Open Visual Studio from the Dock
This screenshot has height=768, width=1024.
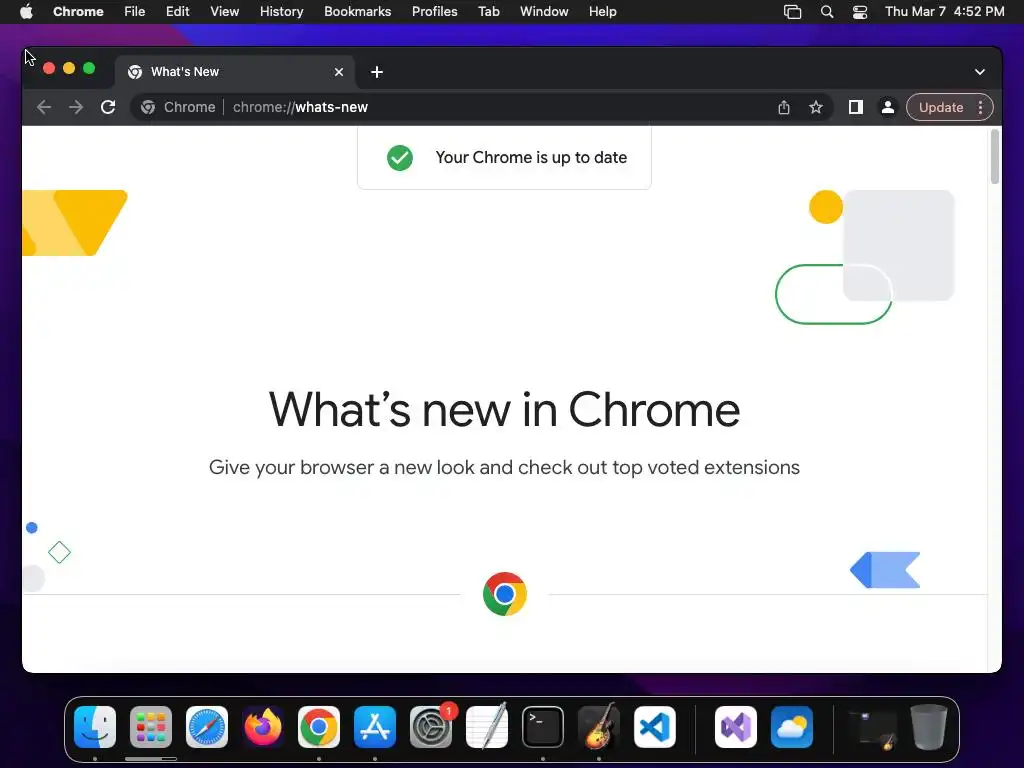click(x=736, y=727)
